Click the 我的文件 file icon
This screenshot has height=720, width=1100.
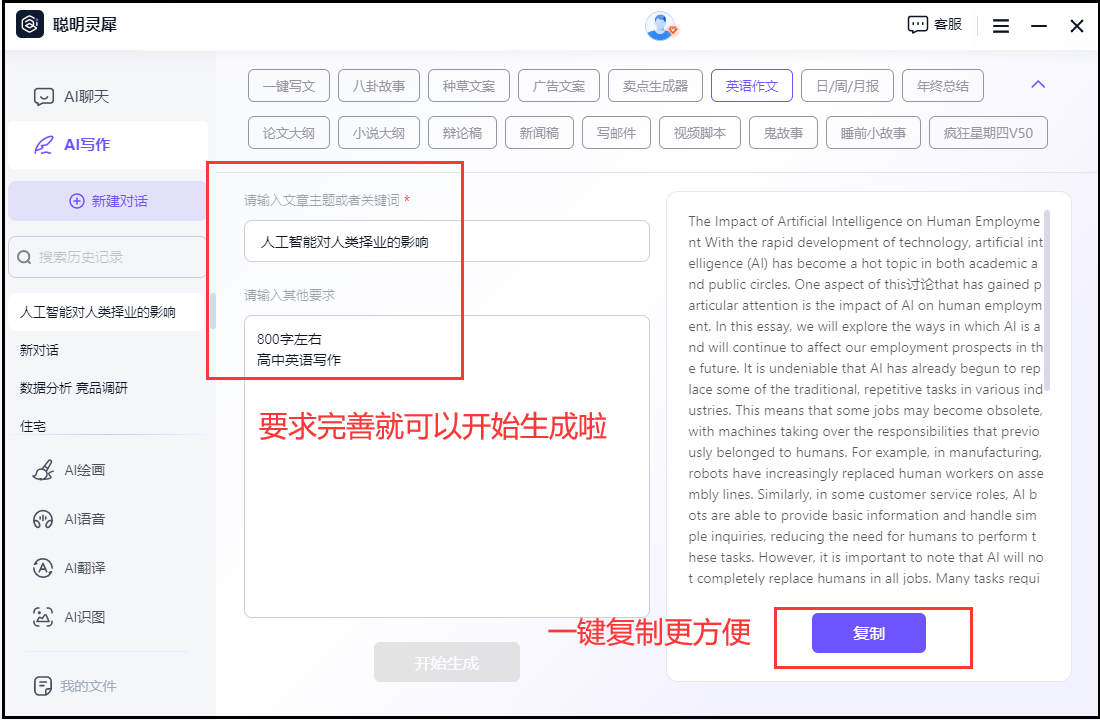(x=43, y=686)
